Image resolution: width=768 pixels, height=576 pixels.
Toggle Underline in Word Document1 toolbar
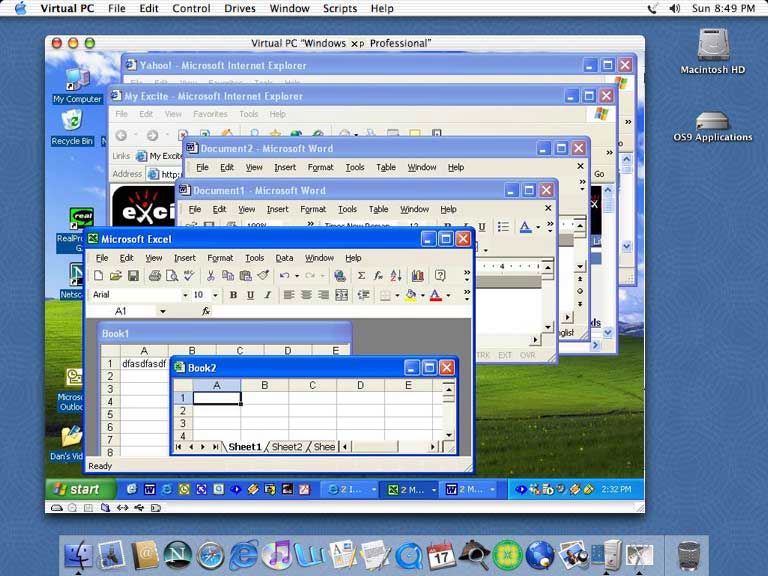tap(482, 227)
